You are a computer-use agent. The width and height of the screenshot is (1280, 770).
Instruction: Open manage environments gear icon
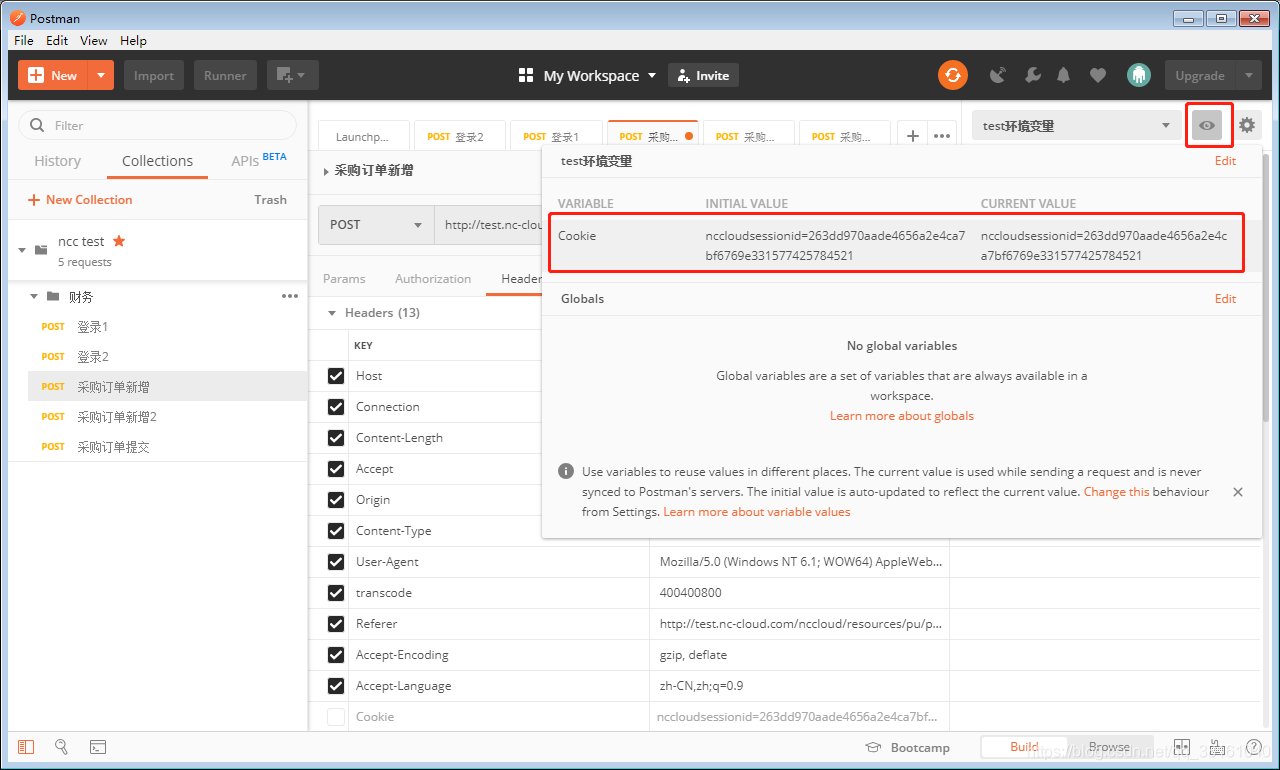click(1246, 125)
